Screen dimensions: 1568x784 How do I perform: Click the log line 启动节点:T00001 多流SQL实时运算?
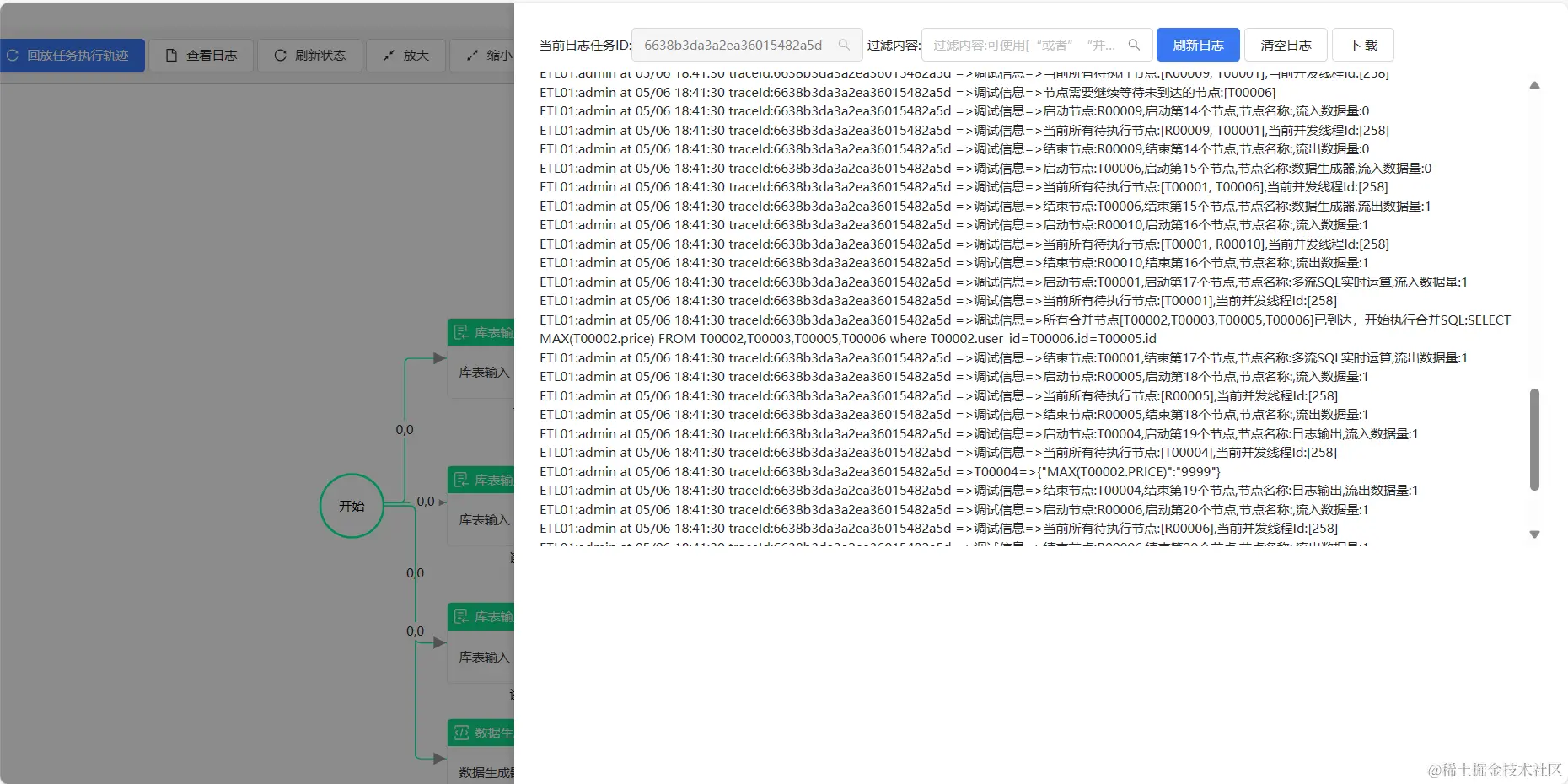(x=1003, y=282)
